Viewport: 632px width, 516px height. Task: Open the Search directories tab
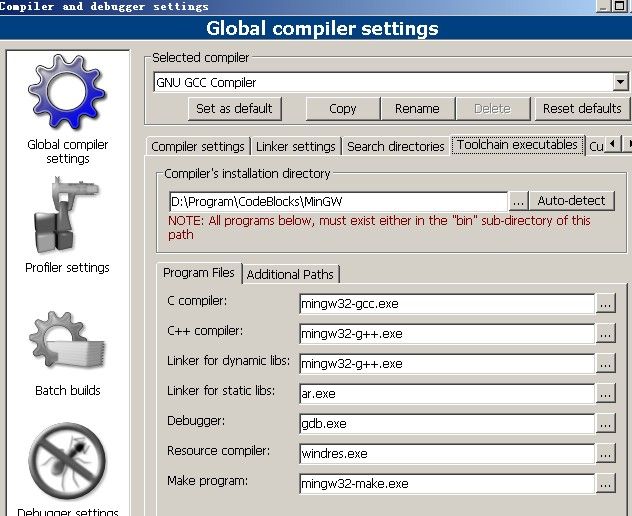(x=395, y=146)
